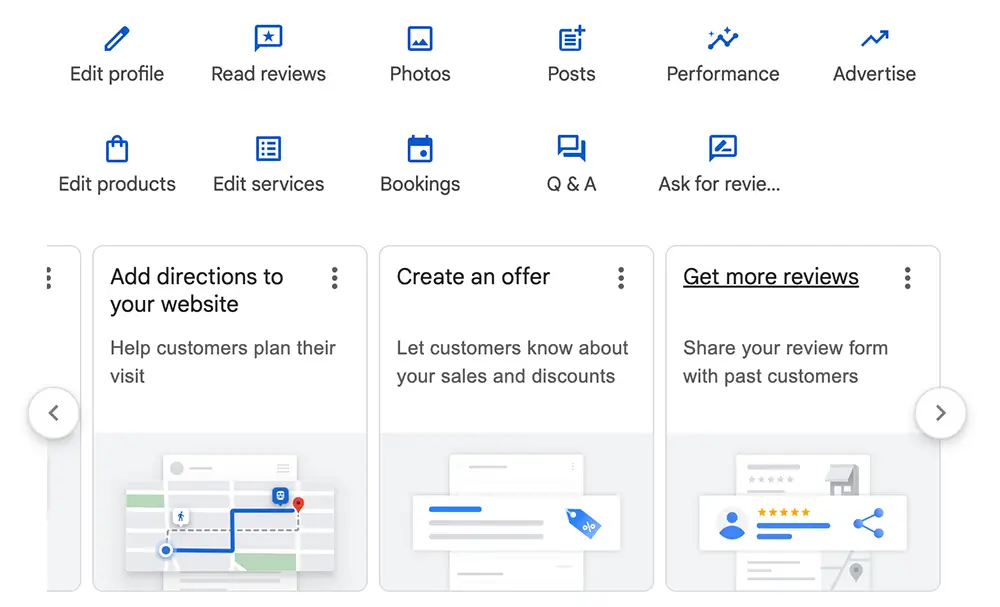Image resolution: width=1000 pixels, height=607 pixels.
Task: Click the Read reviews label
Action: point(268,74)
